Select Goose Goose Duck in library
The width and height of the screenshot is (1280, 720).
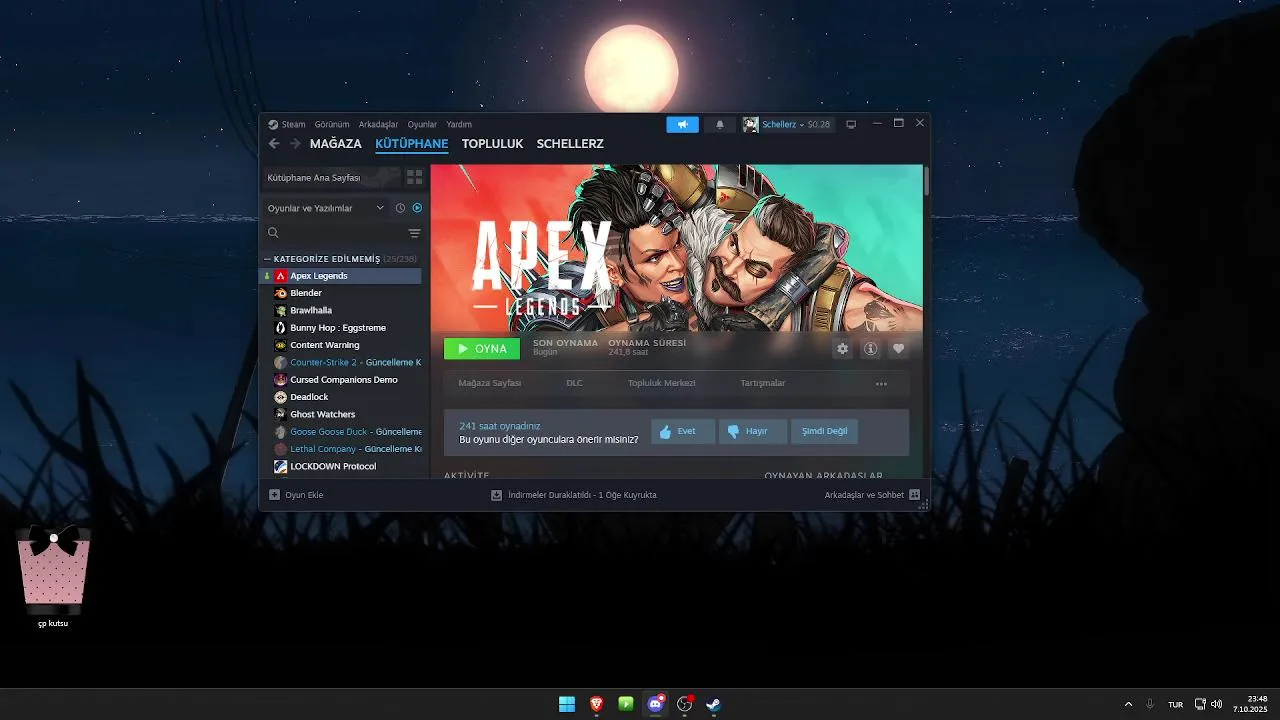point(340,432)
